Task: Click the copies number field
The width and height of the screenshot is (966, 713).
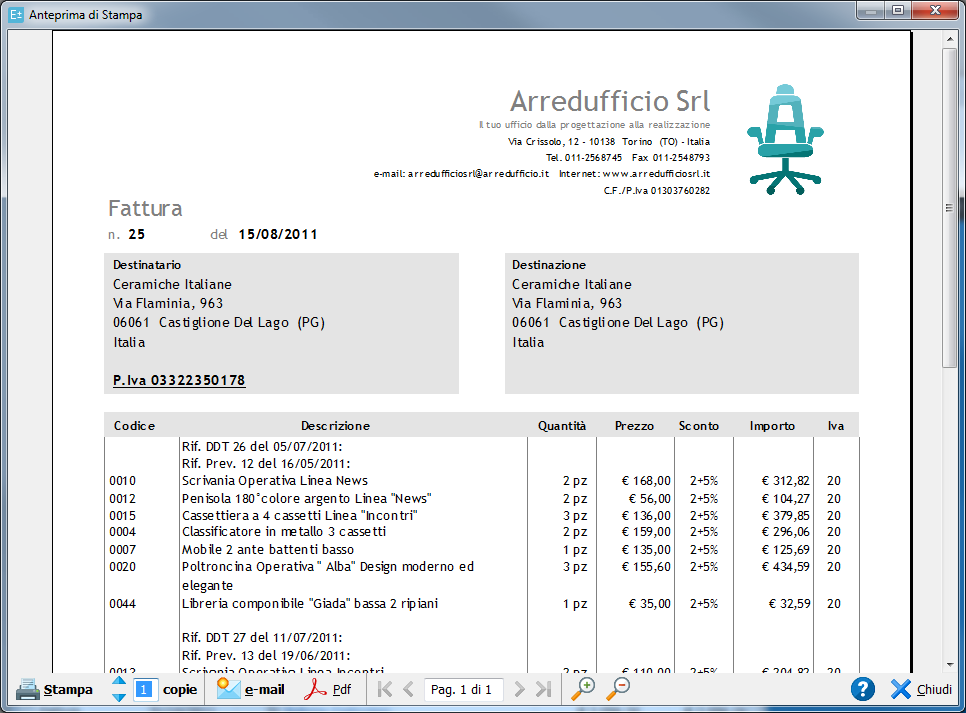Action: (145, 689)
